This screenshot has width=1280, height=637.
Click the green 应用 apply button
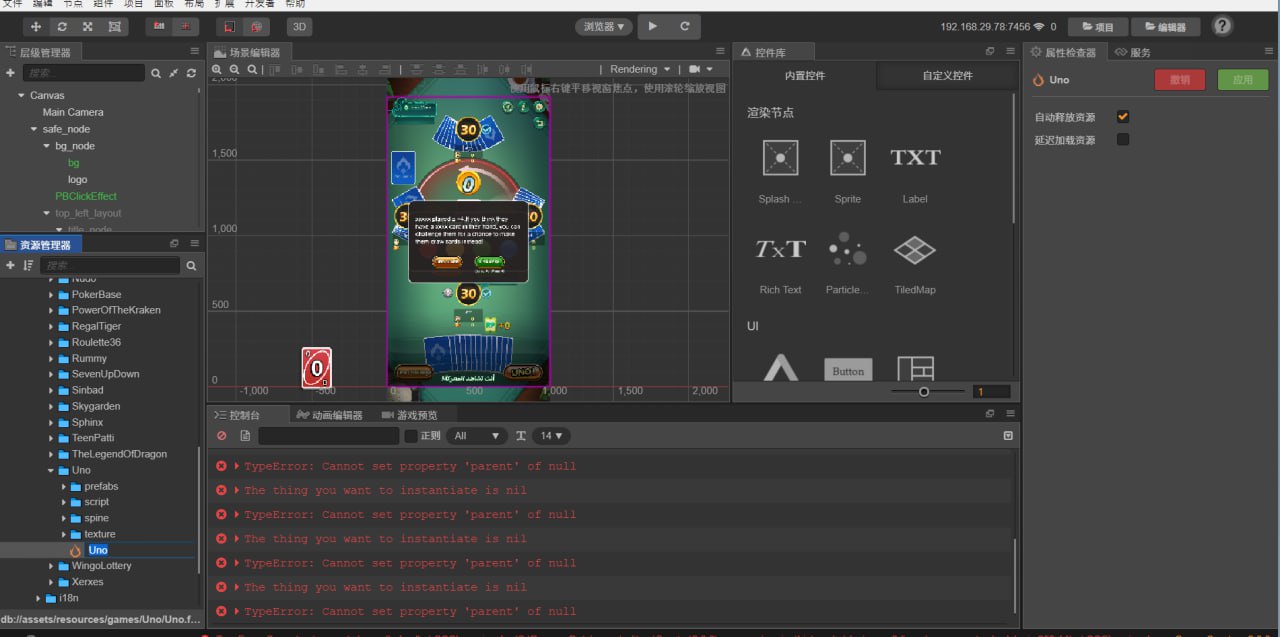pyautogui.click(x=1242, y=80)
